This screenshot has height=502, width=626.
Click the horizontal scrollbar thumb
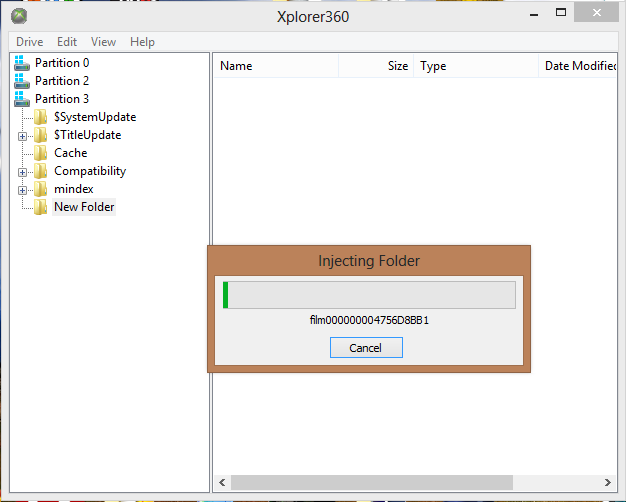372,482
